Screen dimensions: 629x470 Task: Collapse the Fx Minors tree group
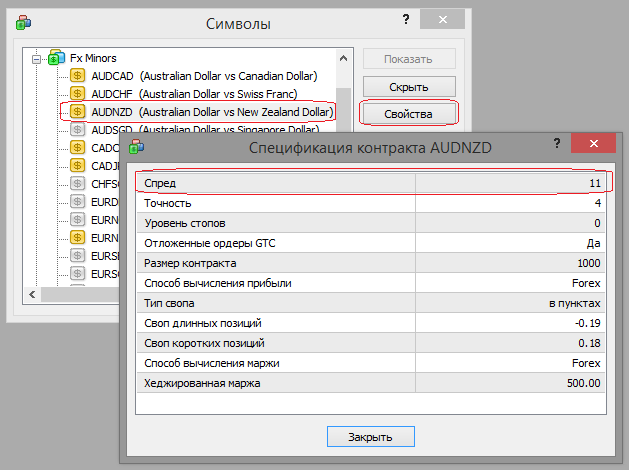37,59
